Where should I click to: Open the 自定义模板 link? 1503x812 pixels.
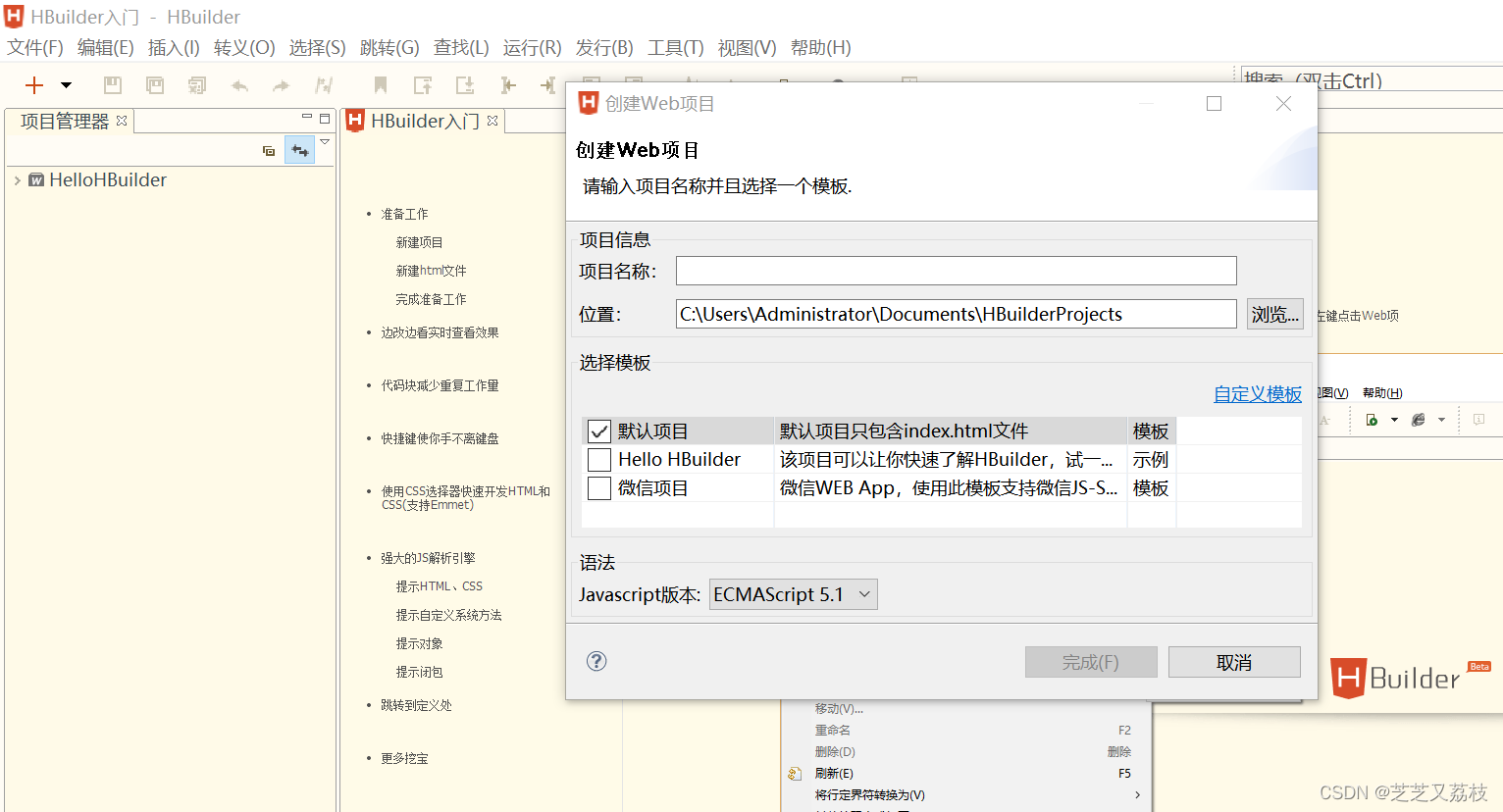coord(1258,394)
